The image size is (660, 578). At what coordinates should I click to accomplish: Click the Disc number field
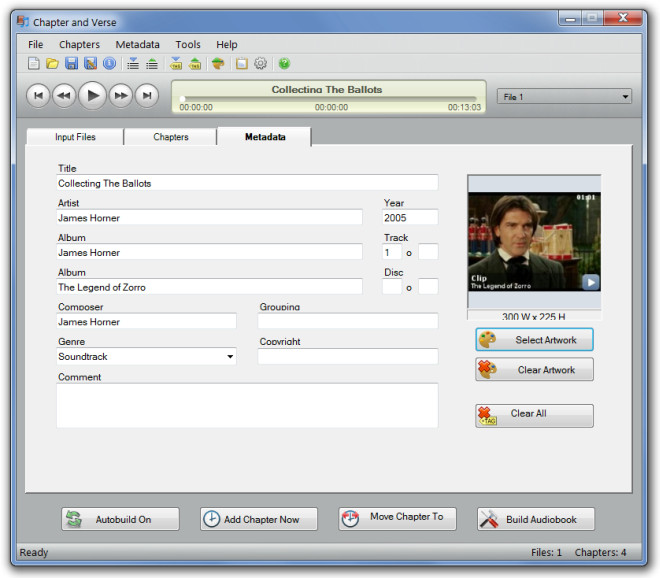click(392, 287)
